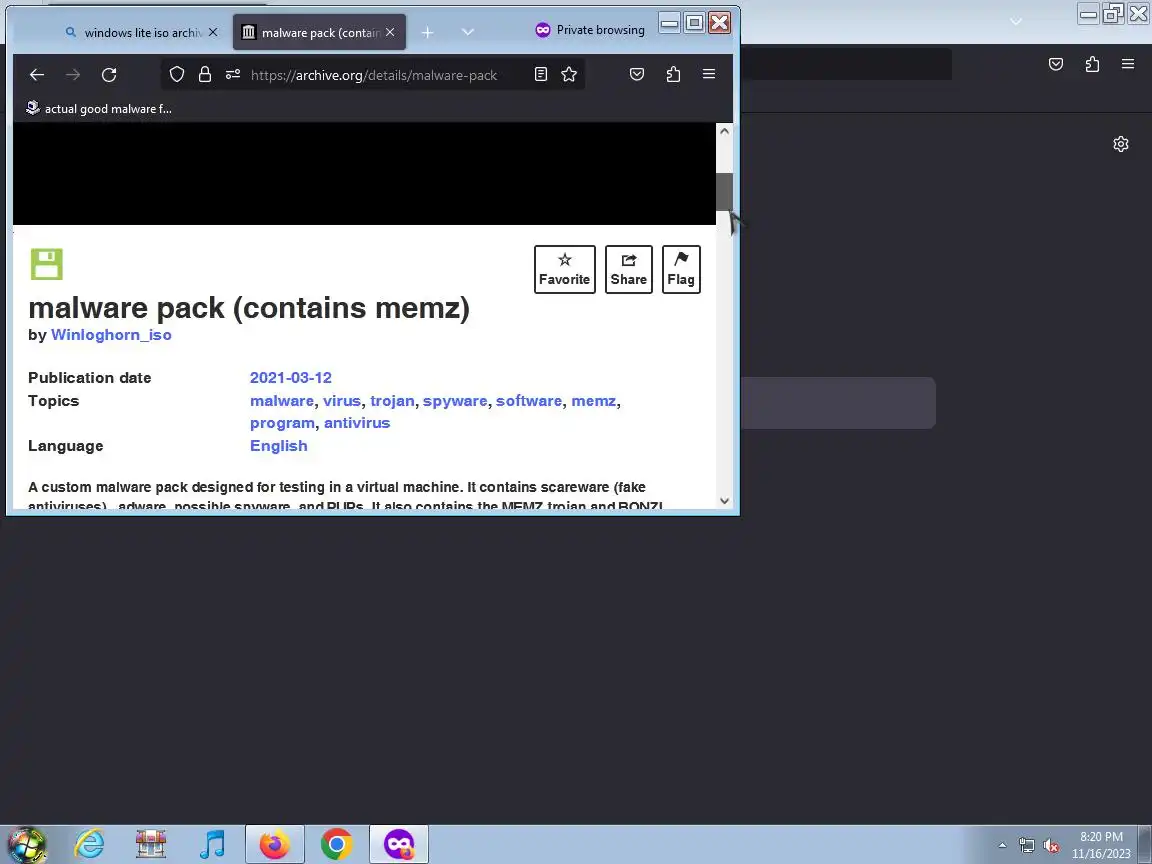
Task: Open site permissions icon in address bar
Action: click(x=233, y=74)
